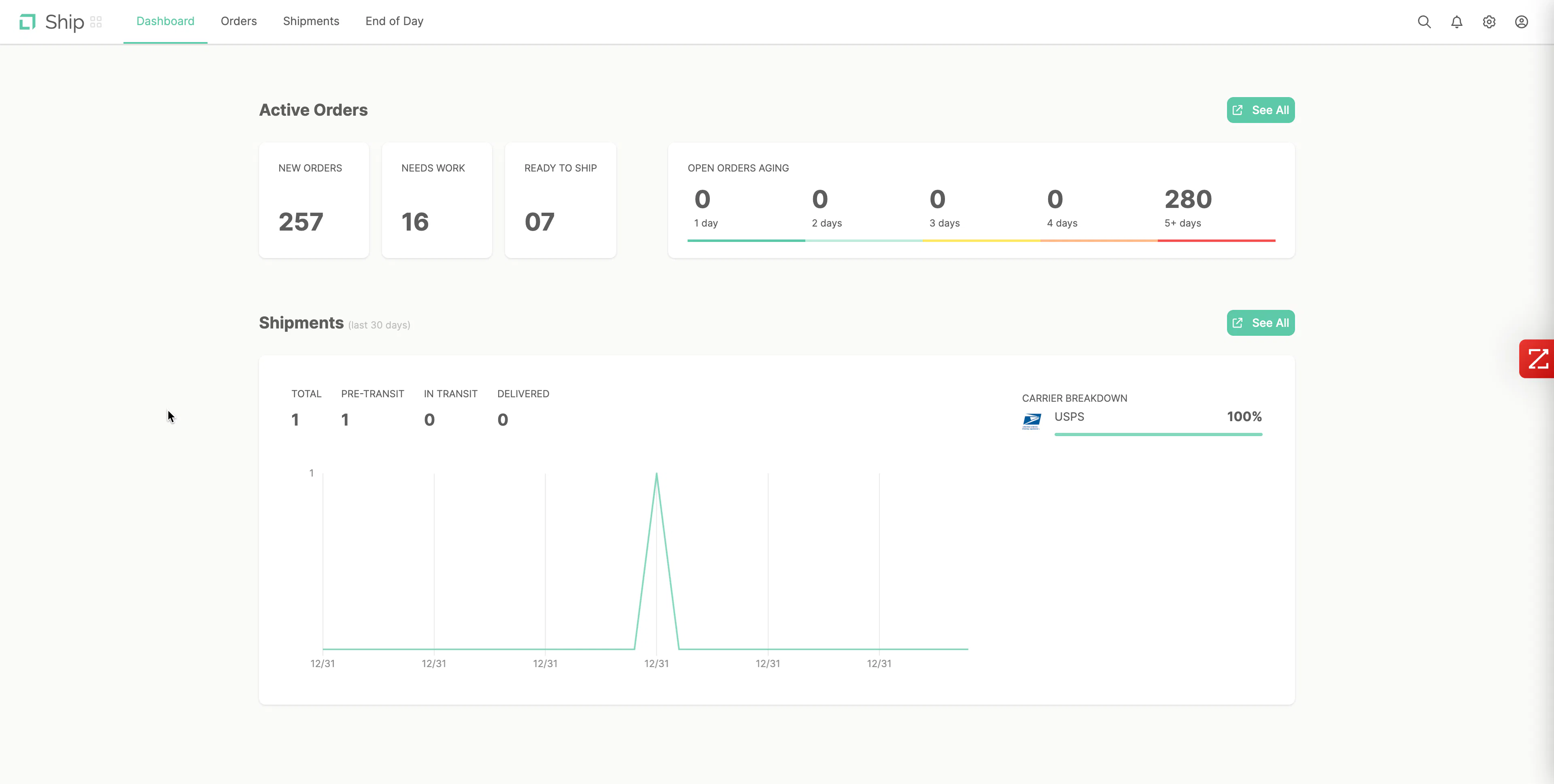Click the peak of the shipments chart line
The width and height of the screenshot is (1554, 784).
tap(656, 474)
